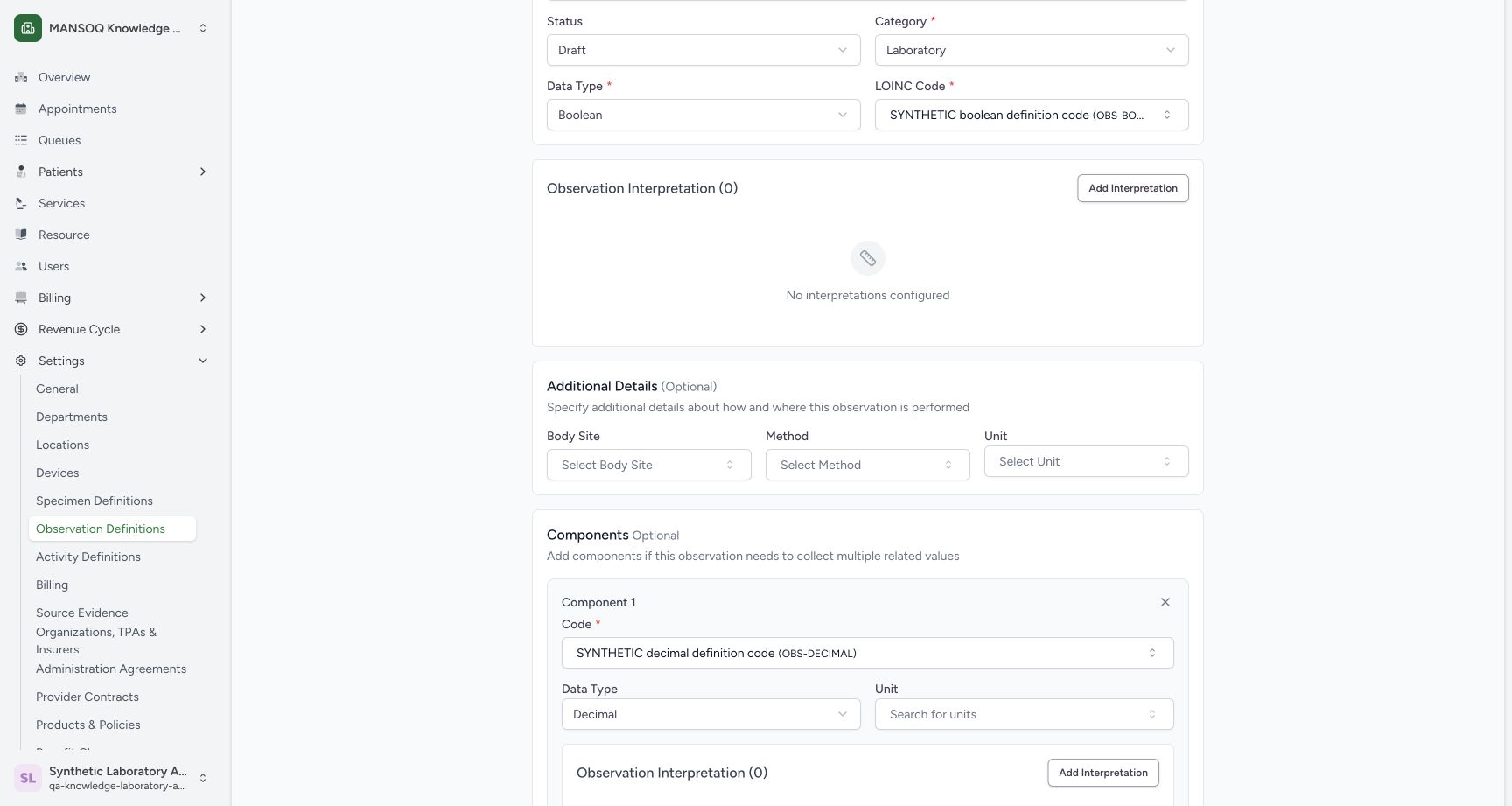
Task: Click the MANSOQ Knowledge logo icon
Action: 28,28
